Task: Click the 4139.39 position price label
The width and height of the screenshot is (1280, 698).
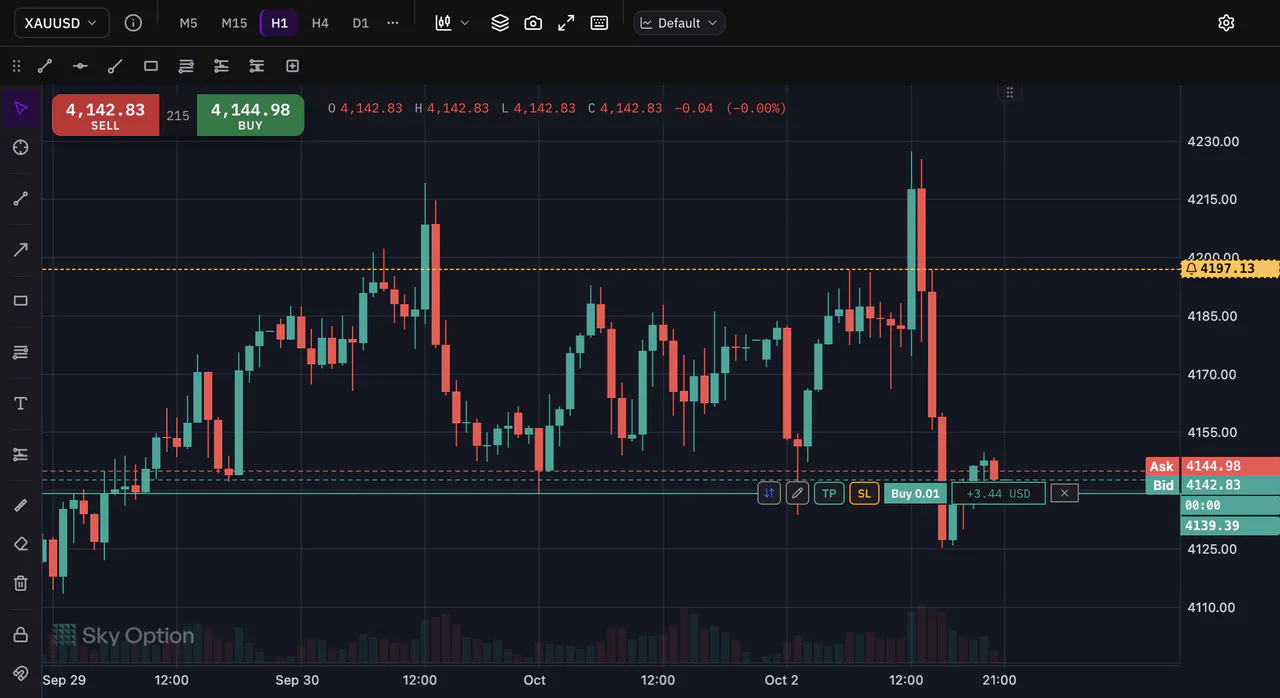Action: pos(1230,525)
